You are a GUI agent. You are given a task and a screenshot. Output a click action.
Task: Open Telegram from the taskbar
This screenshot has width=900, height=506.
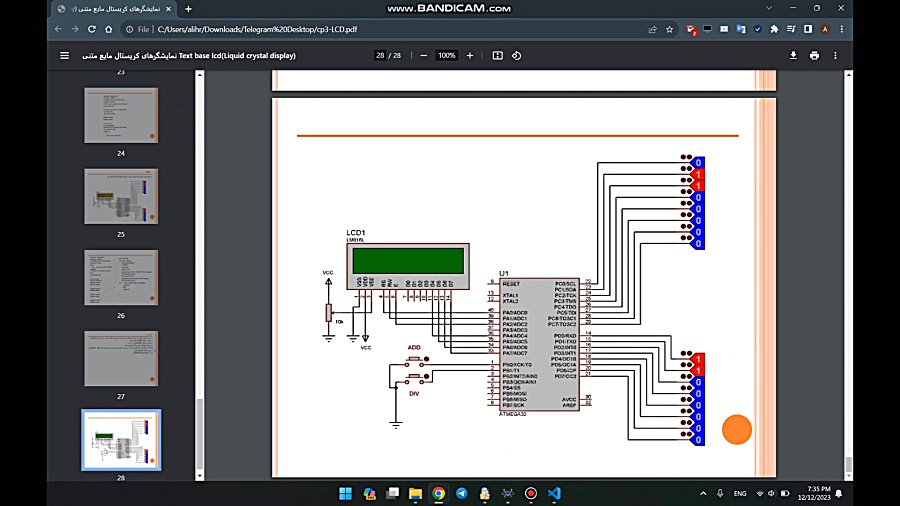coord(461,493)
